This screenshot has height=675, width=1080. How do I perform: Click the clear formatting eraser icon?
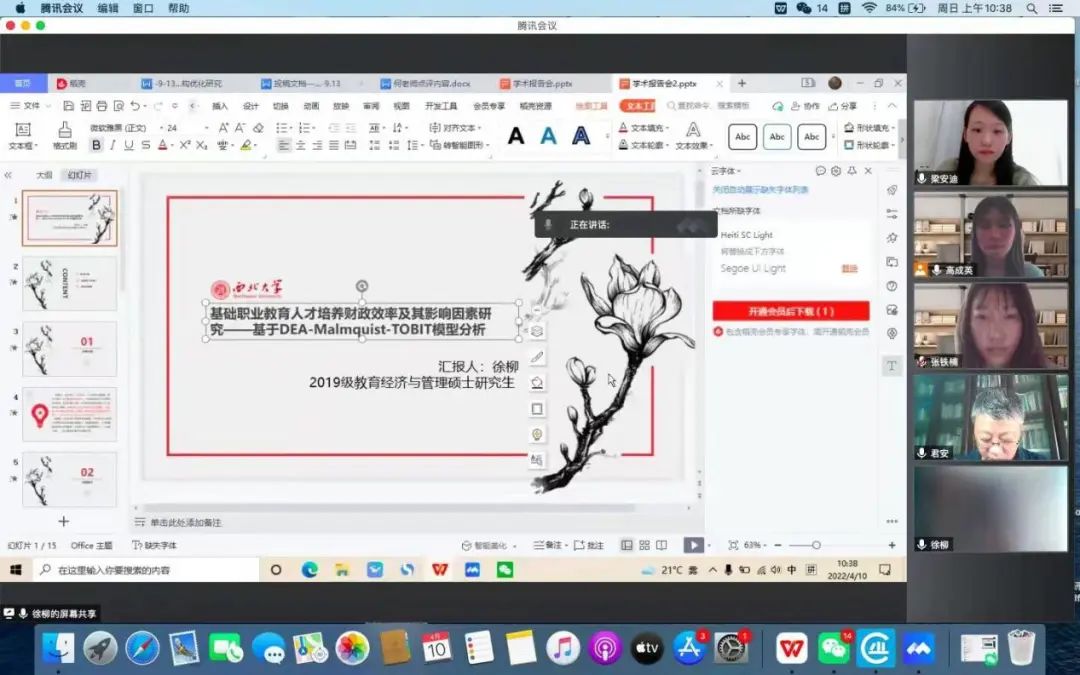coord(258,128)
